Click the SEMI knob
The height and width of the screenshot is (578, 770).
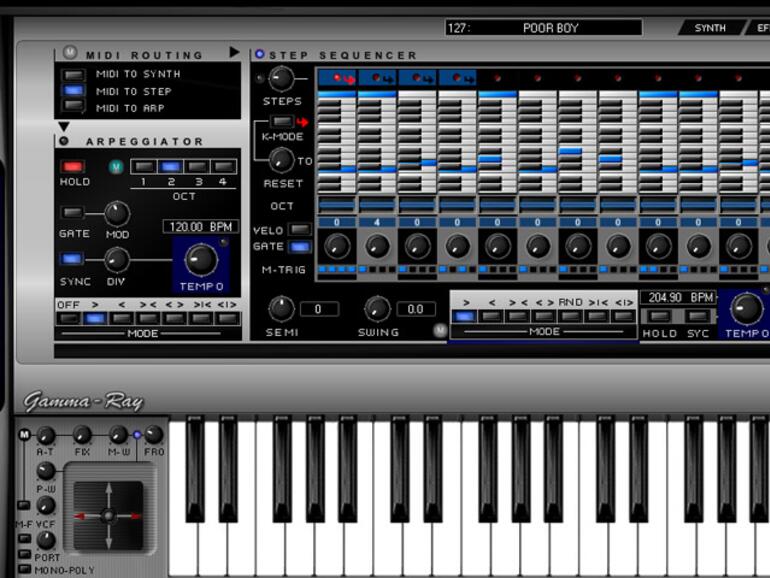pyautogui.click(x=282, y=309)
